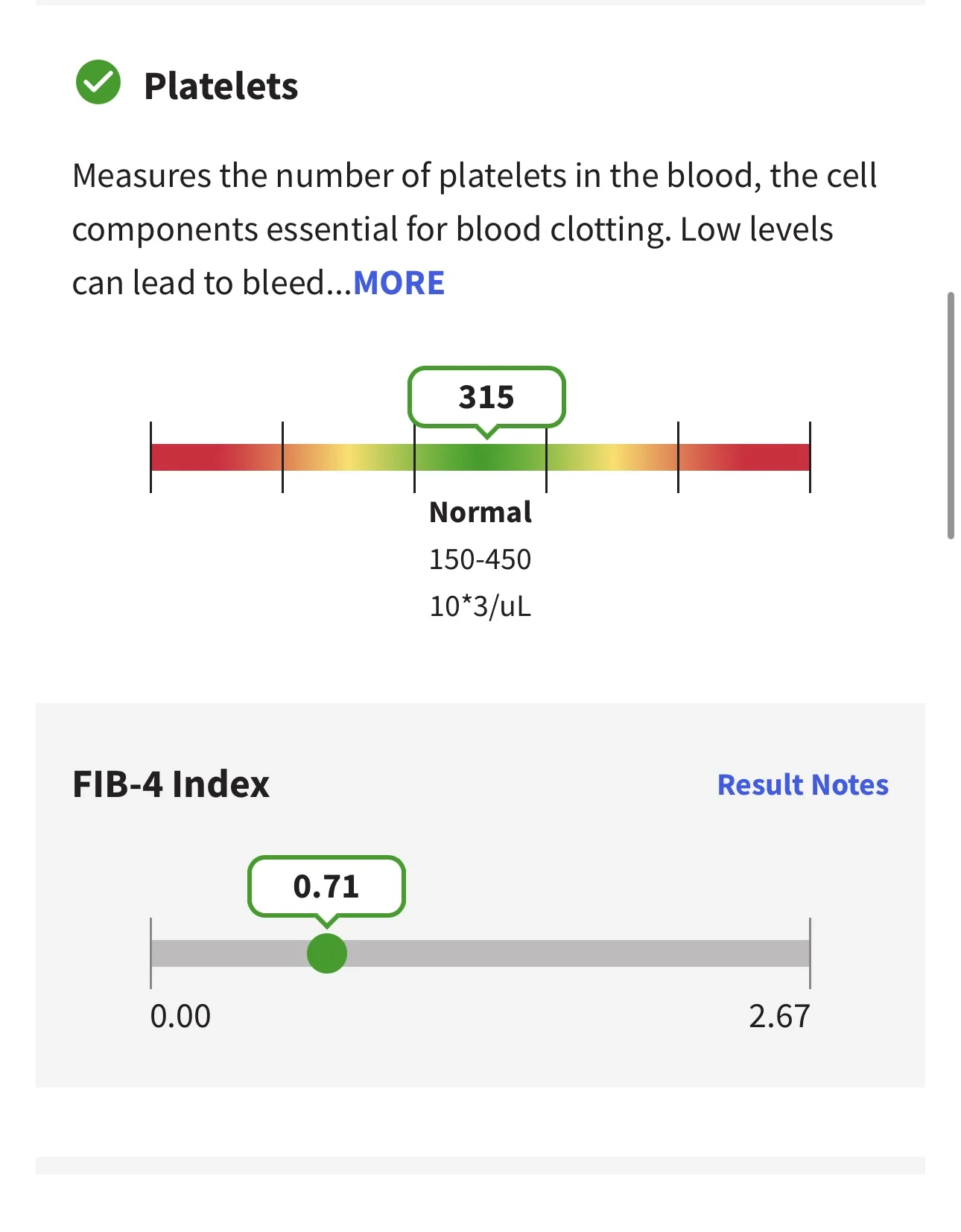Screen dimensions: 961x1232
Task: Click the right yellow zone of platelets bar
Action: click(x=612, y=457)
